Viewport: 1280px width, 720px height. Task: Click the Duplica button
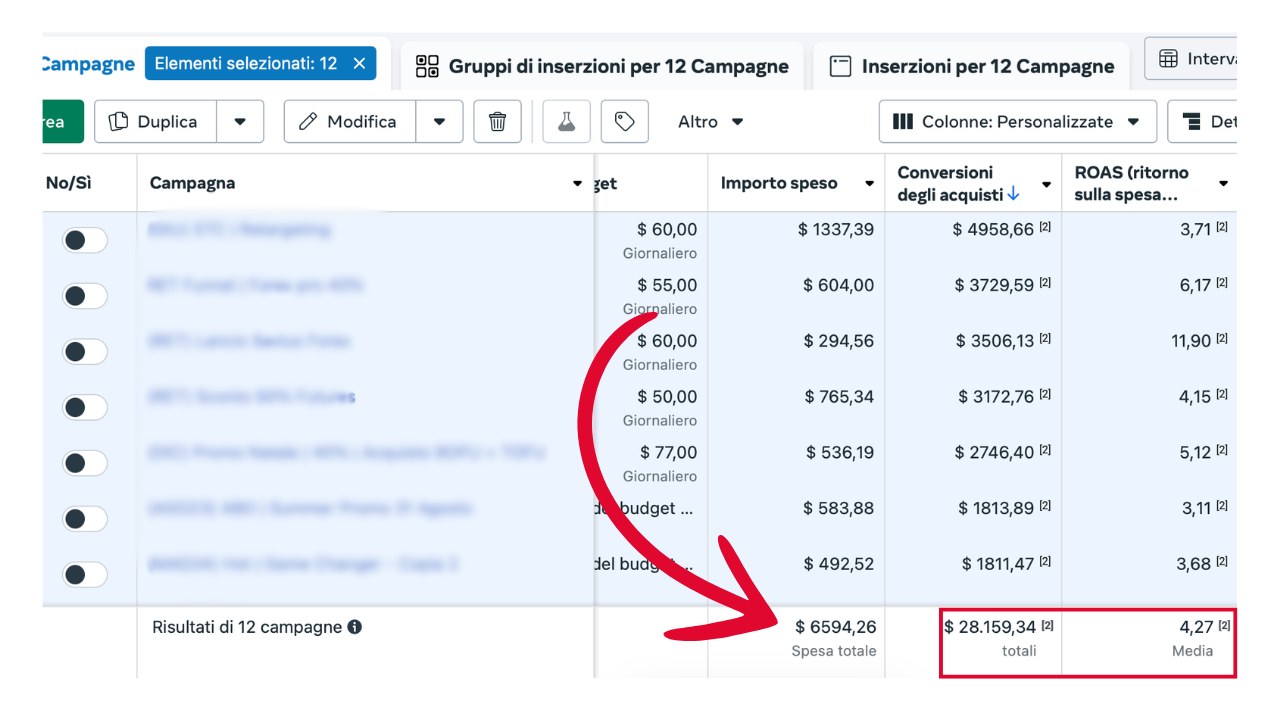pos(155,121)
